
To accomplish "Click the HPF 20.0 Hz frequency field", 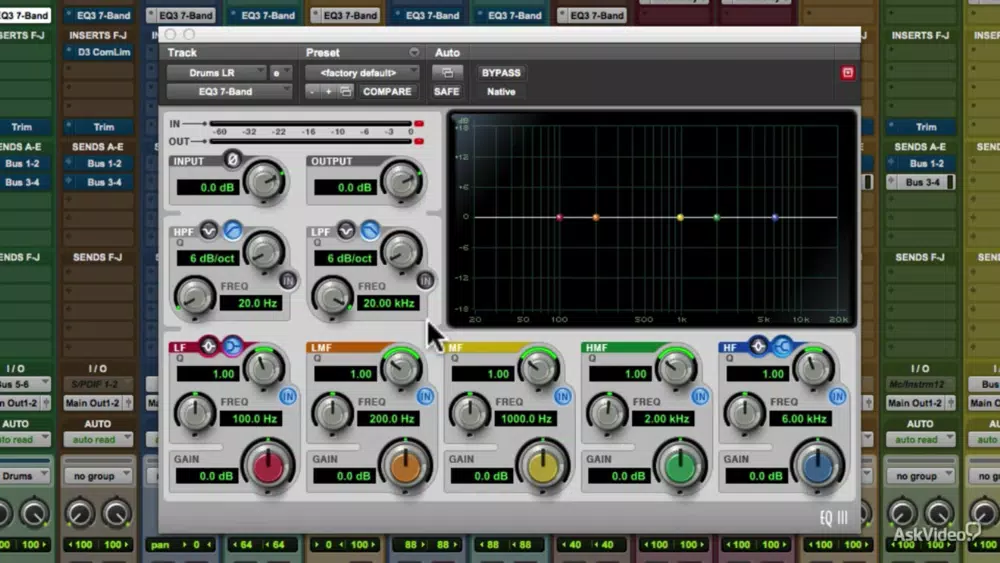I will [251, 303].
